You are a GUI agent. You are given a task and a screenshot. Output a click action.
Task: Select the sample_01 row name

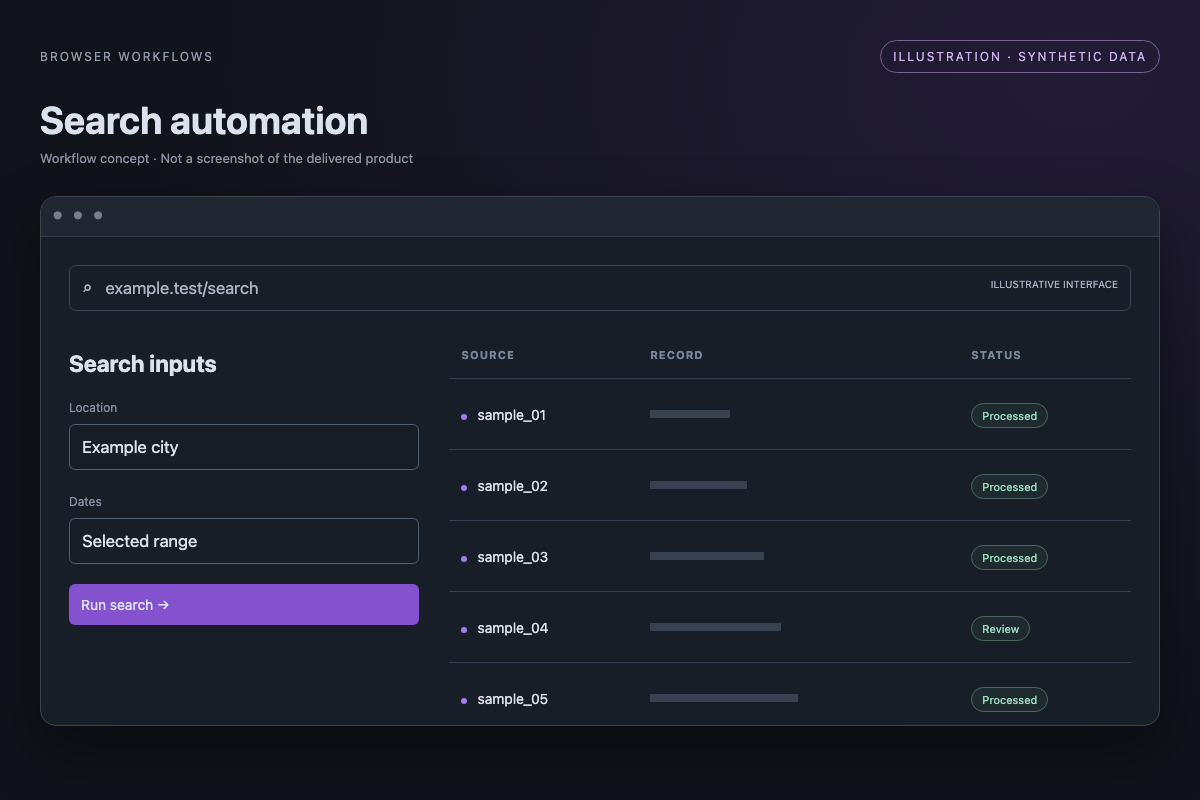[x=512, y=415]
